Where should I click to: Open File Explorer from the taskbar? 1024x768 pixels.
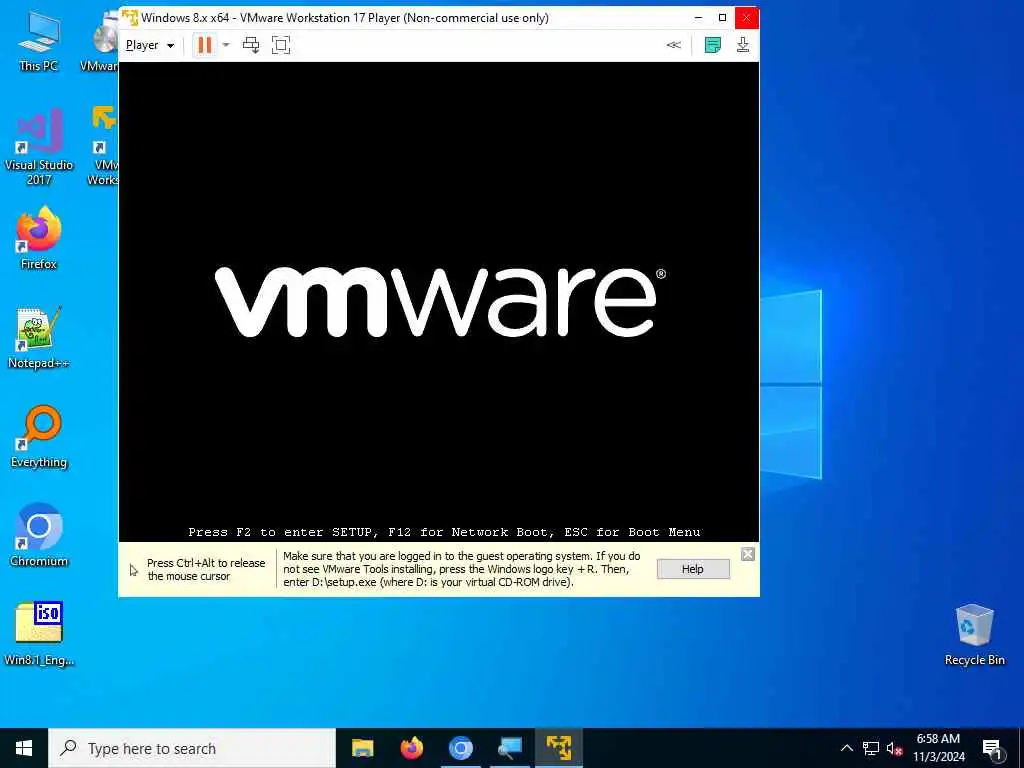click(x=362, y=748)
